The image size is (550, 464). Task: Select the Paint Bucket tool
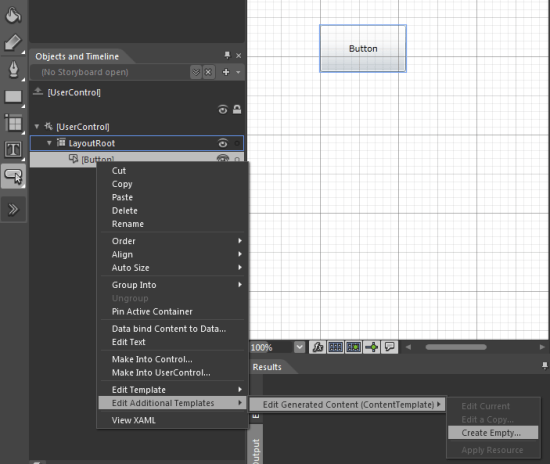pos(13,15)
